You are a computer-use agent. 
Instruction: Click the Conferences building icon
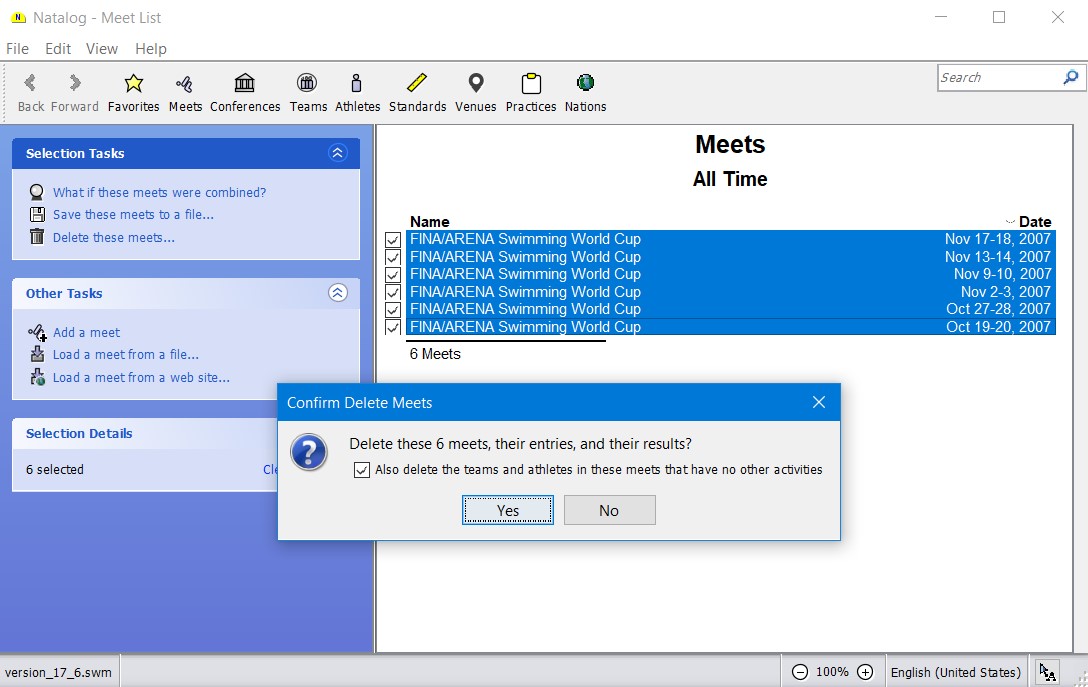[x=244, y=84]
